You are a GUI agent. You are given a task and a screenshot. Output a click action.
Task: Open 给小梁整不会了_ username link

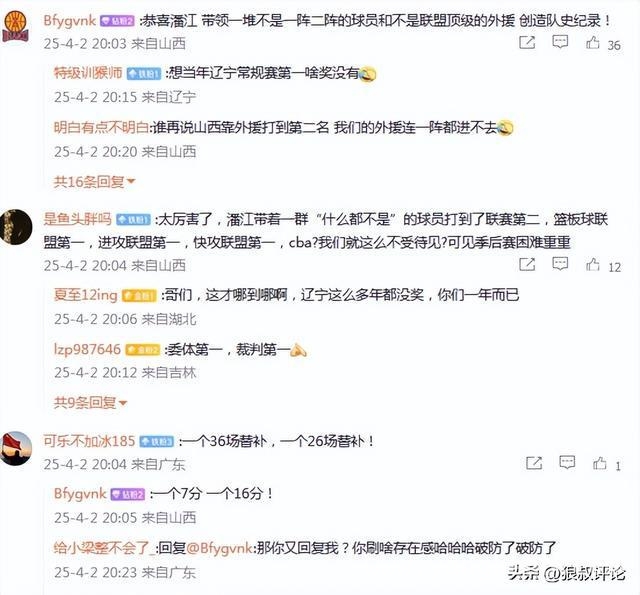(x=104, y=548)
